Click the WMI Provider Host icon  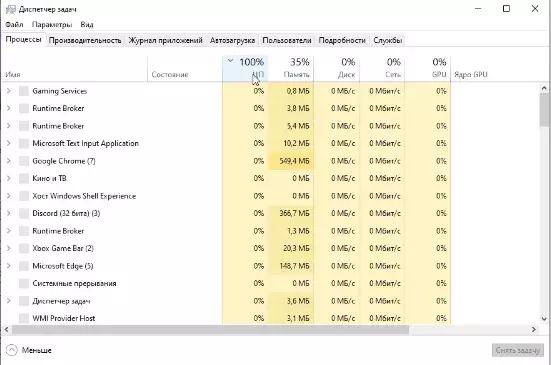[24, 318]
